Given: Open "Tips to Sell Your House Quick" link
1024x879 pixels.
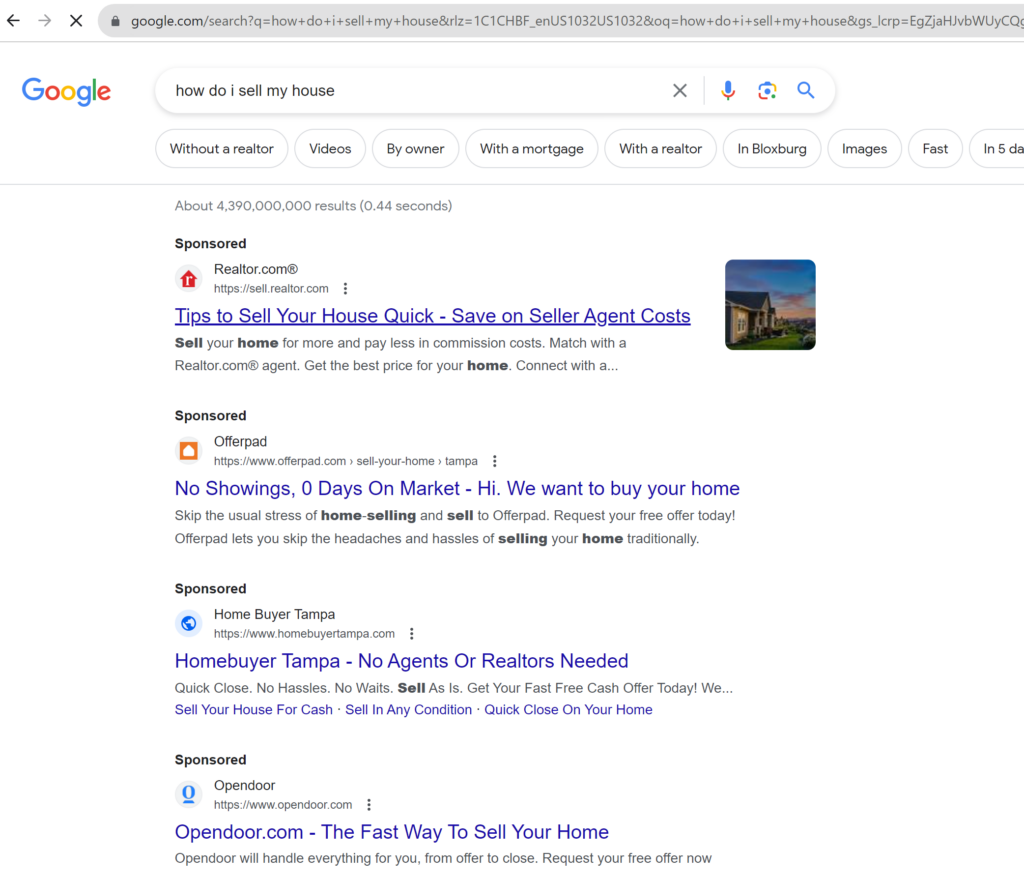Looking at the screenshot, I should (x=432, y=316).
